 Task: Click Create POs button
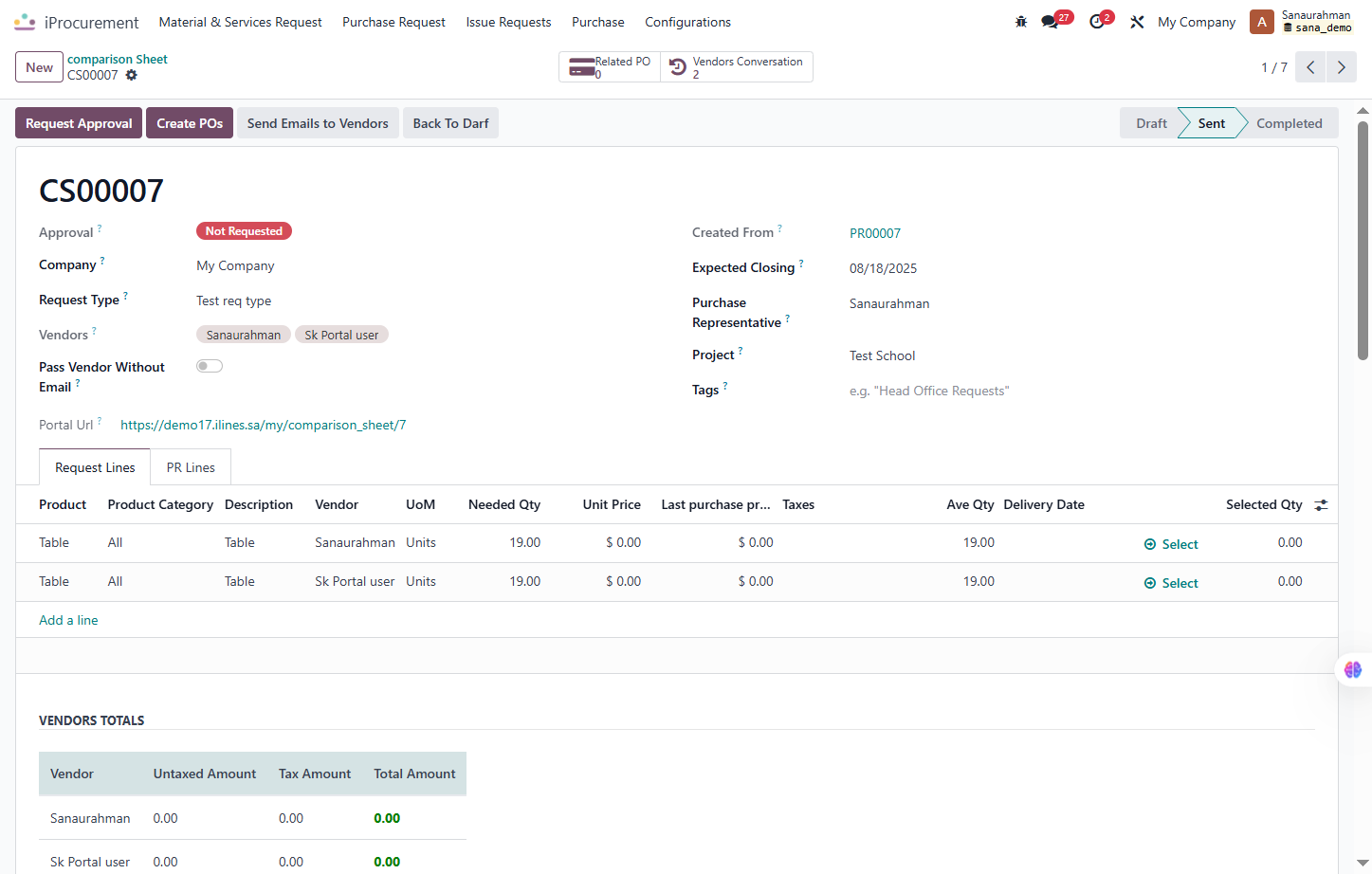190,123
